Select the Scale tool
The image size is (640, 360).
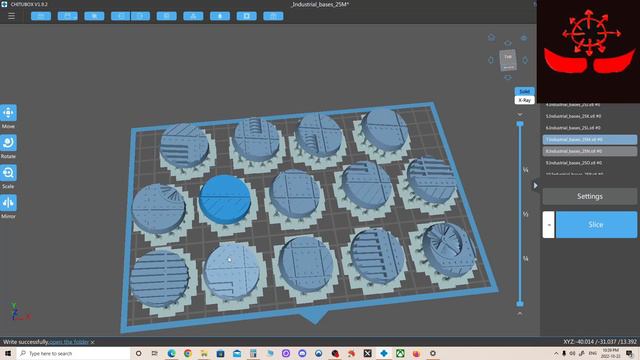pyautogui.click(x=8, y=173)
